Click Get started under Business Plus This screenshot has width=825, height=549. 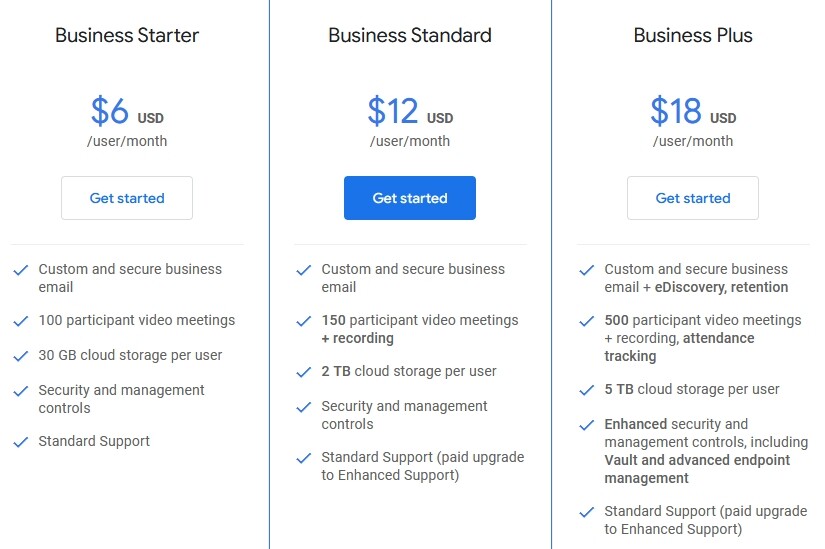coord(693,198)
